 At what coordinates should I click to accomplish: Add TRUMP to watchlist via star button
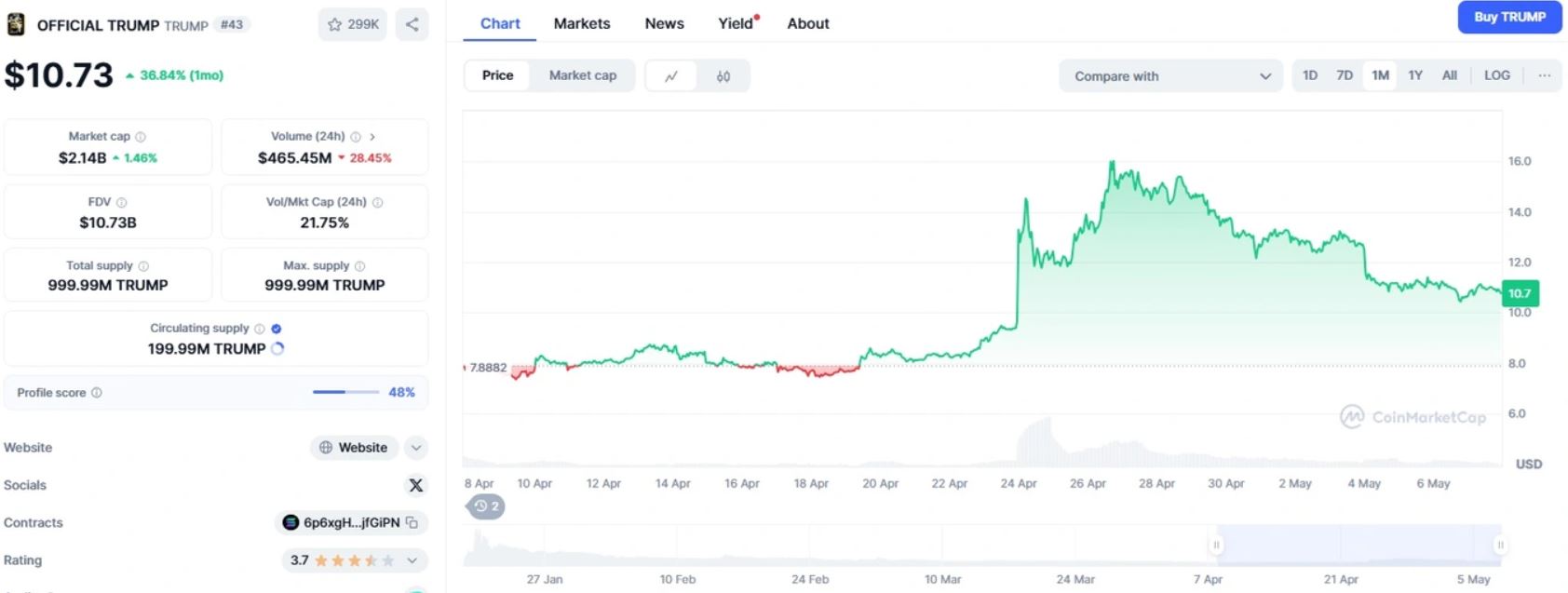(x=353, y=24)
